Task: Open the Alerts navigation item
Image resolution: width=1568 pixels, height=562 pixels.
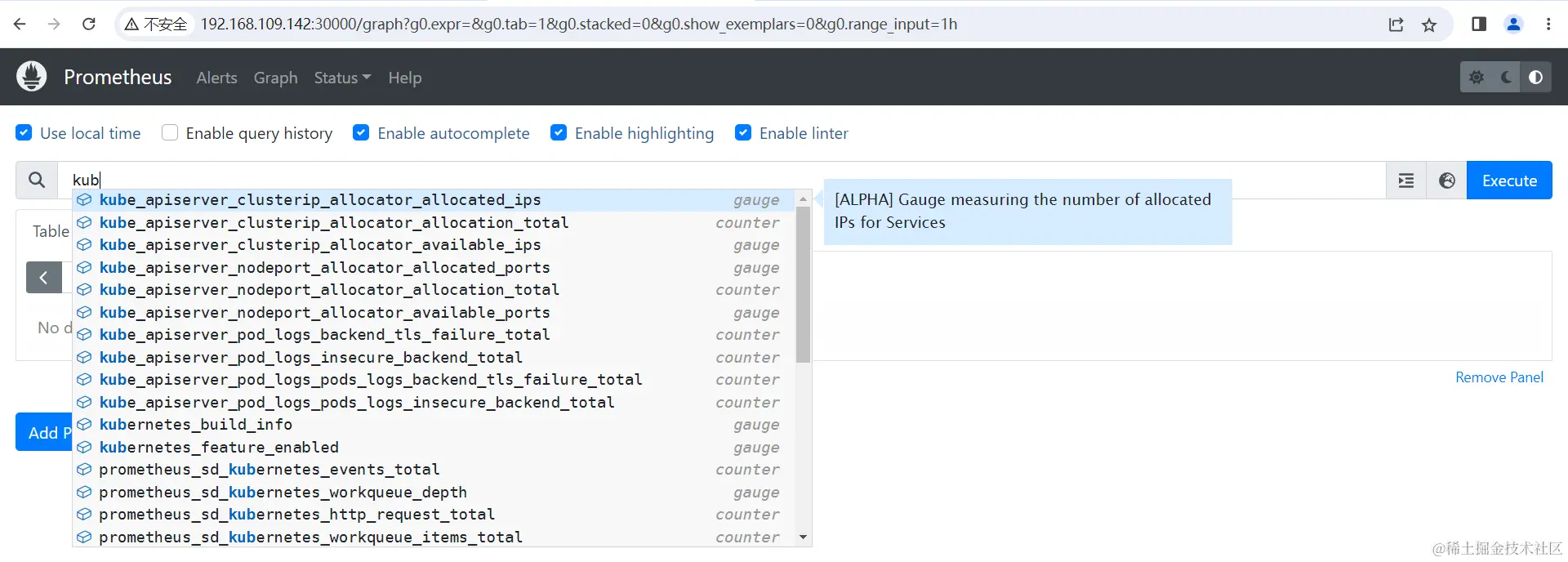Action: tap(216, 78)
